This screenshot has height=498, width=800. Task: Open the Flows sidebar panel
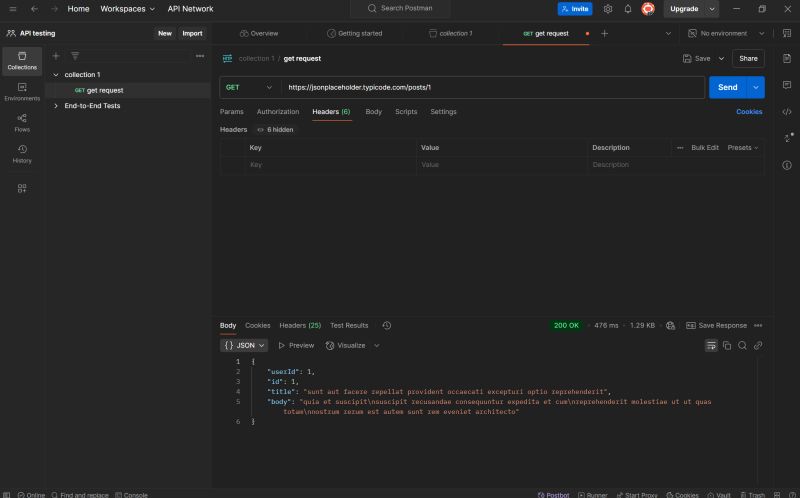(22, 123)
